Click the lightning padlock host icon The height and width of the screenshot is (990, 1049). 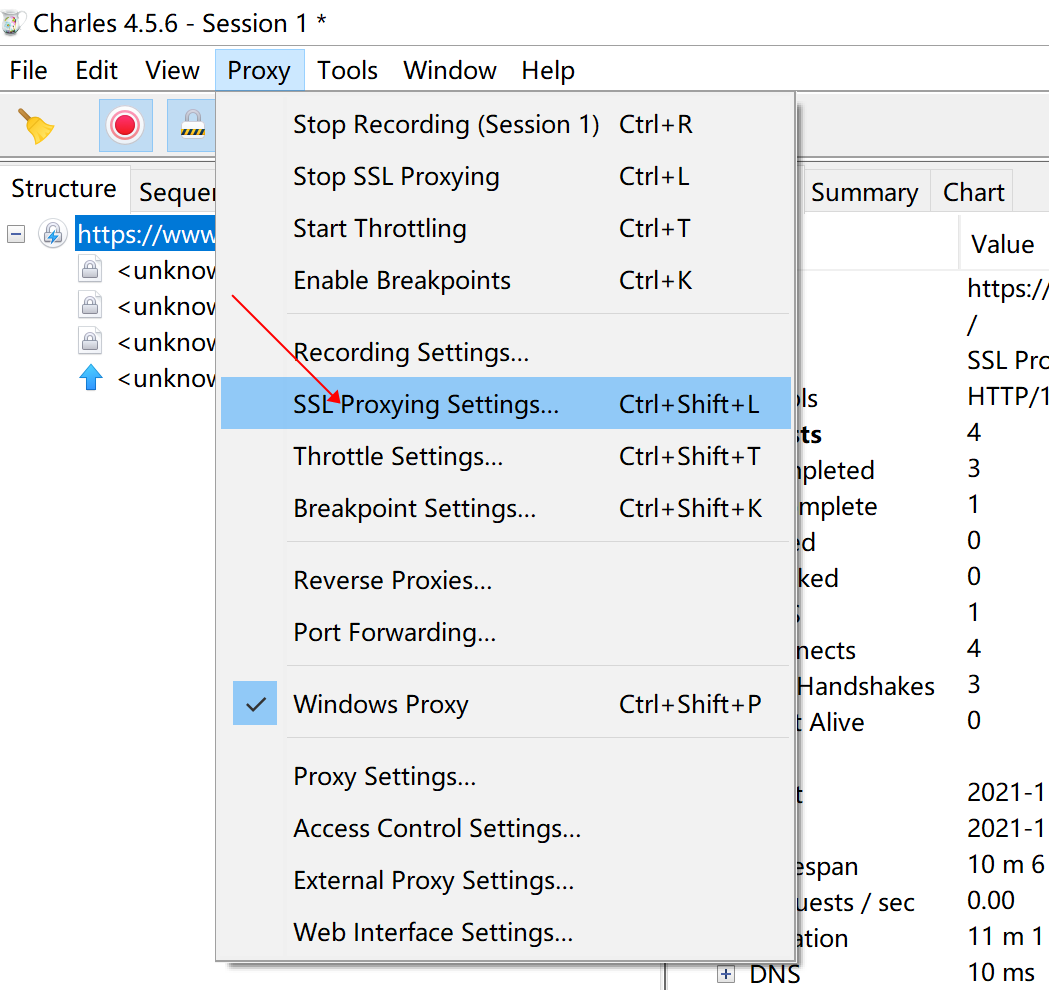[x=52, y=234]
